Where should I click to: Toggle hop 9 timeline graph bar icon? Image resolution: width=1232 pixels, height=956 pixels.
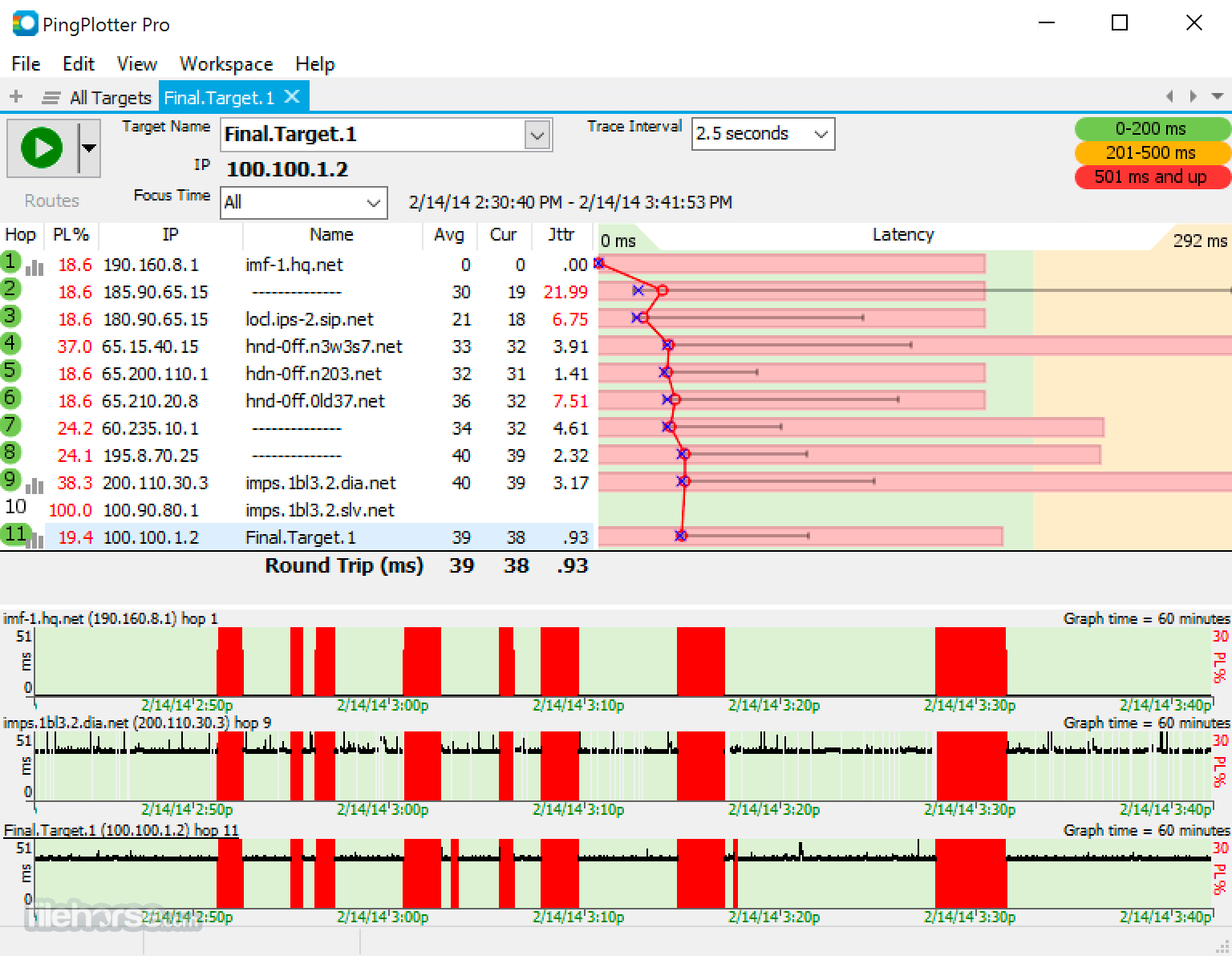[34, 486]
